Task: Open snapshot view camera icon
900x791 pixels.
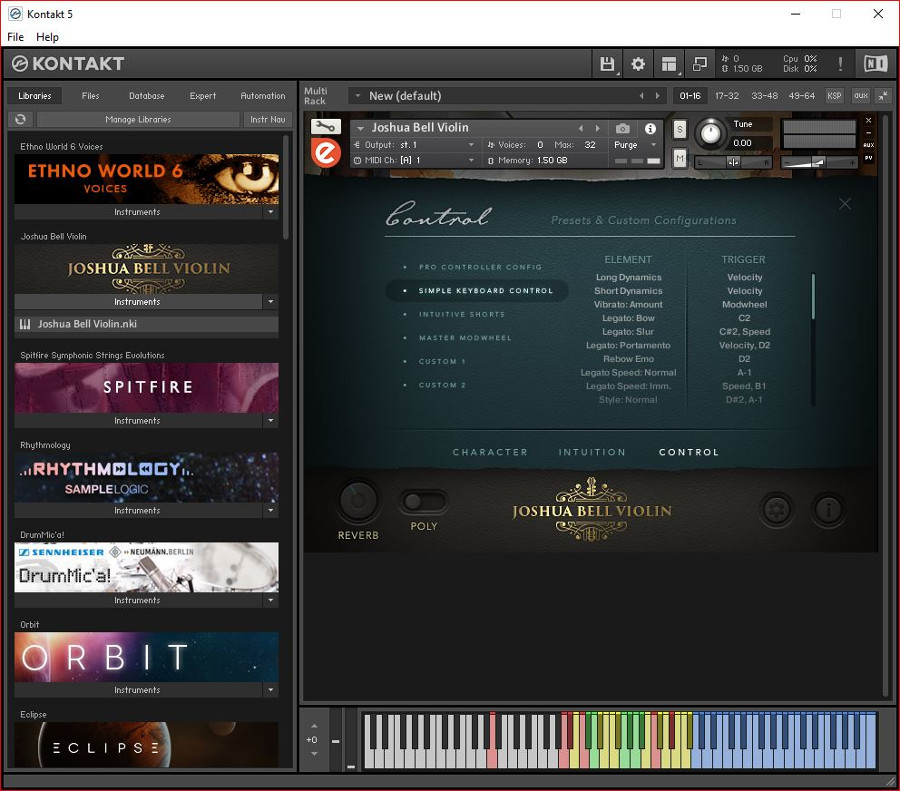Action: [x=623, y=129]
